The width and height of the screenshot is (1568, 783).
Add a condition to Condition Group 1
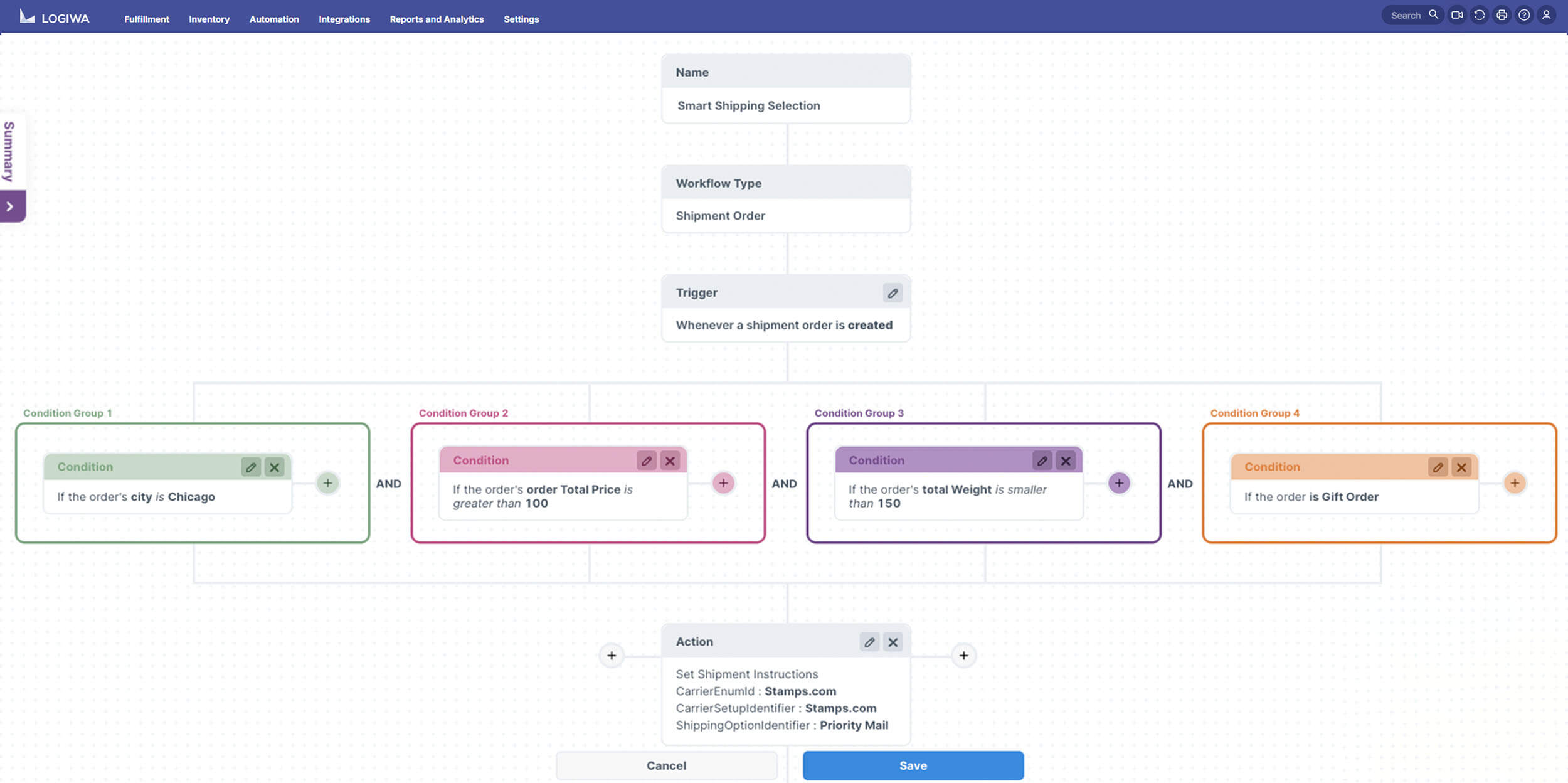(x=327, y=483)
